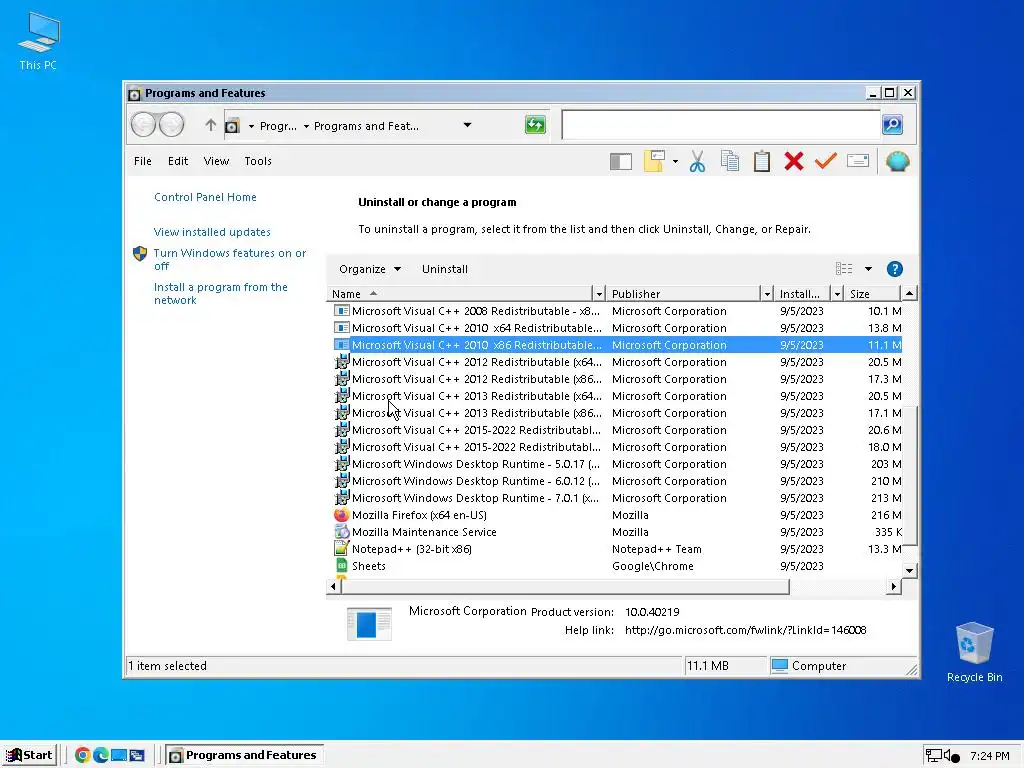Screen dimensions: 1024x768
Task: Open the Name column filter dropdown
Action: point(598,294)
